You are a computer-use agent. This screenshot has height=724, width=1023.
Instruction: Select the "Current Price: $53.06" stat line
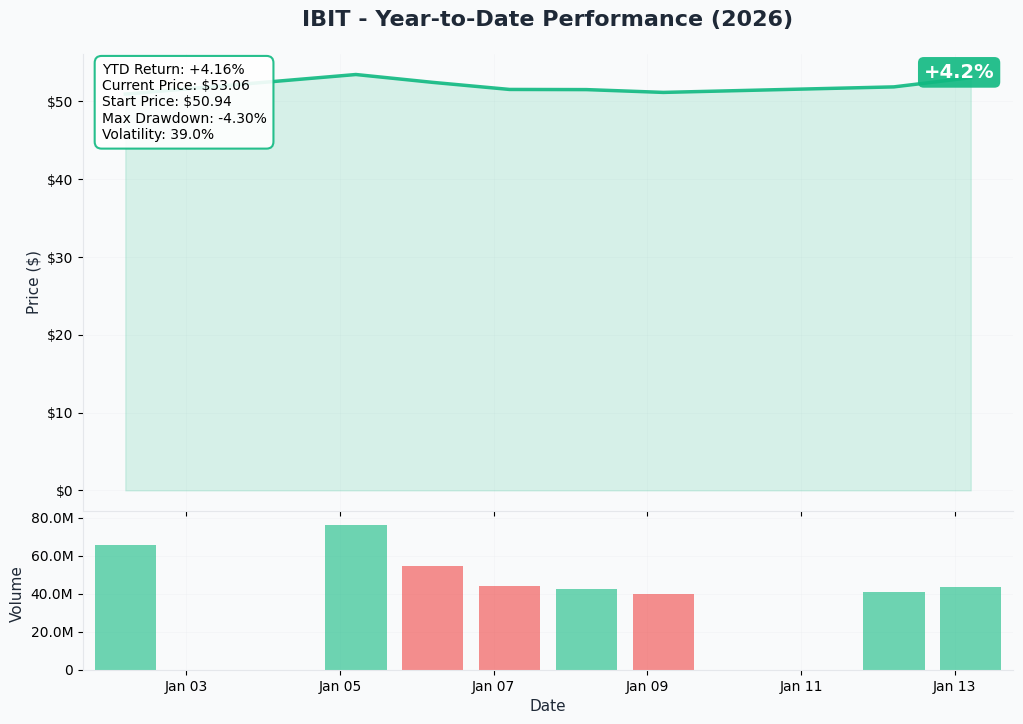point(176,85)
